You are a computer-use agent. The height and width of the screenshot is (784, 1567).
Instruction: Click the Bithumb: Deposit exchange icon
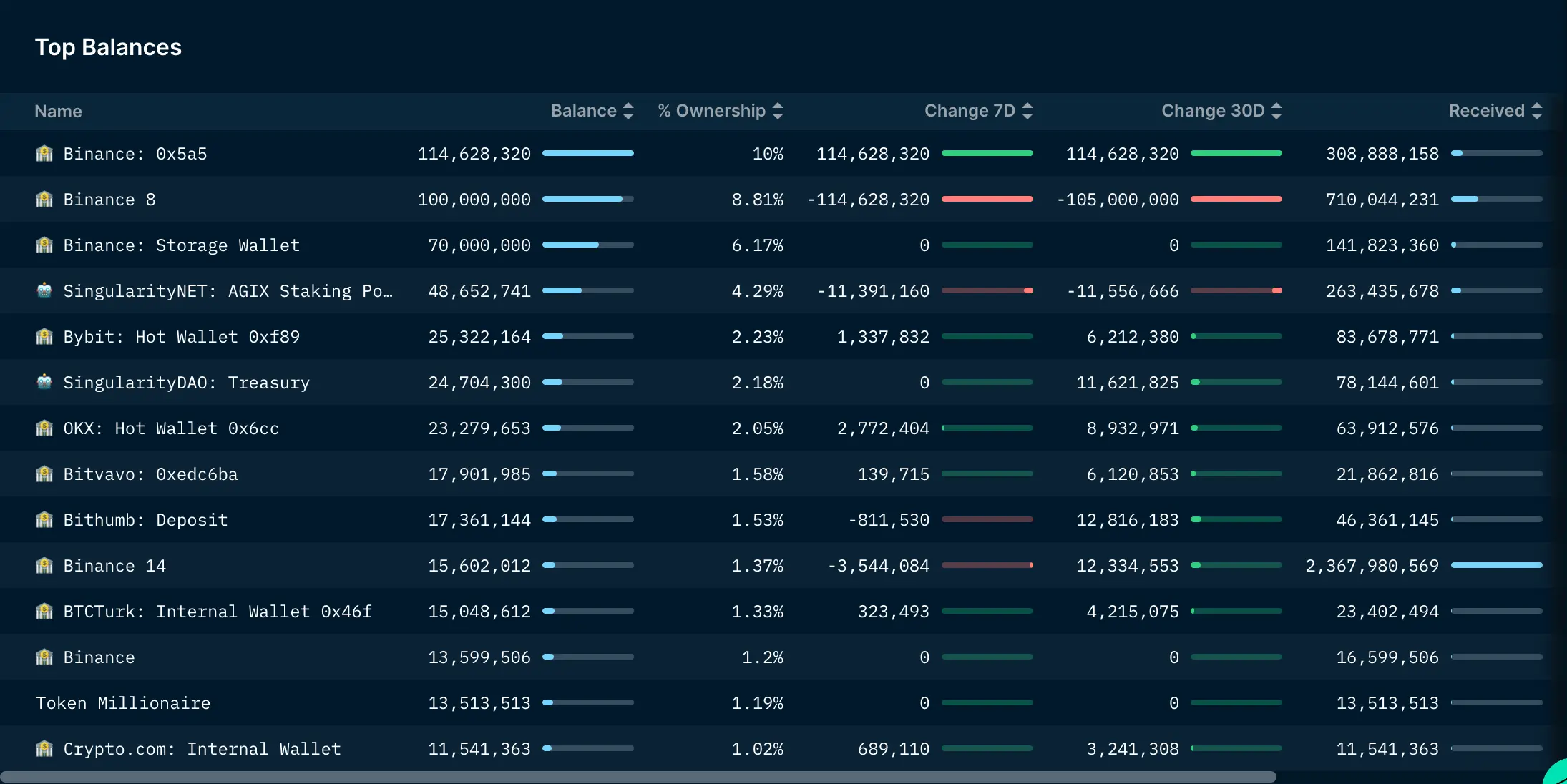[44, 519]
